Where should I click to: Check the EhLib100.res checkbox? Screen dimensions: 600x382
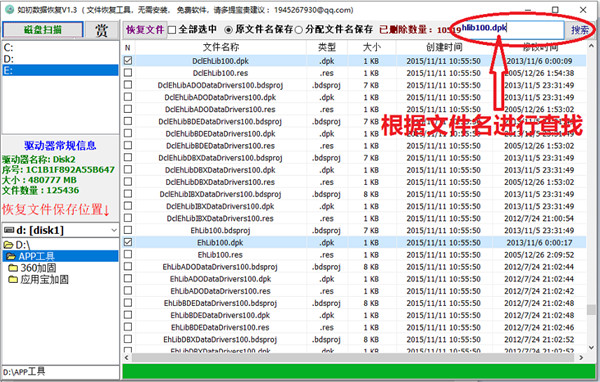click(128, 255)
